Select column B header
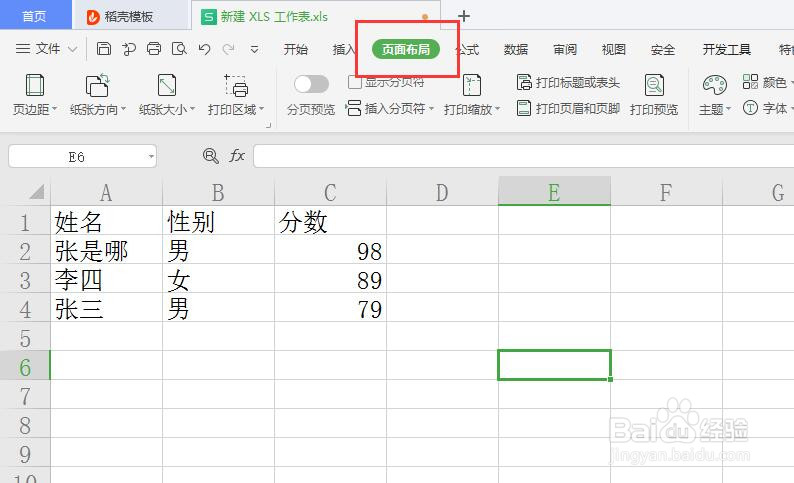This screenshot has width=794, height=483. click(x=218, y=192)
